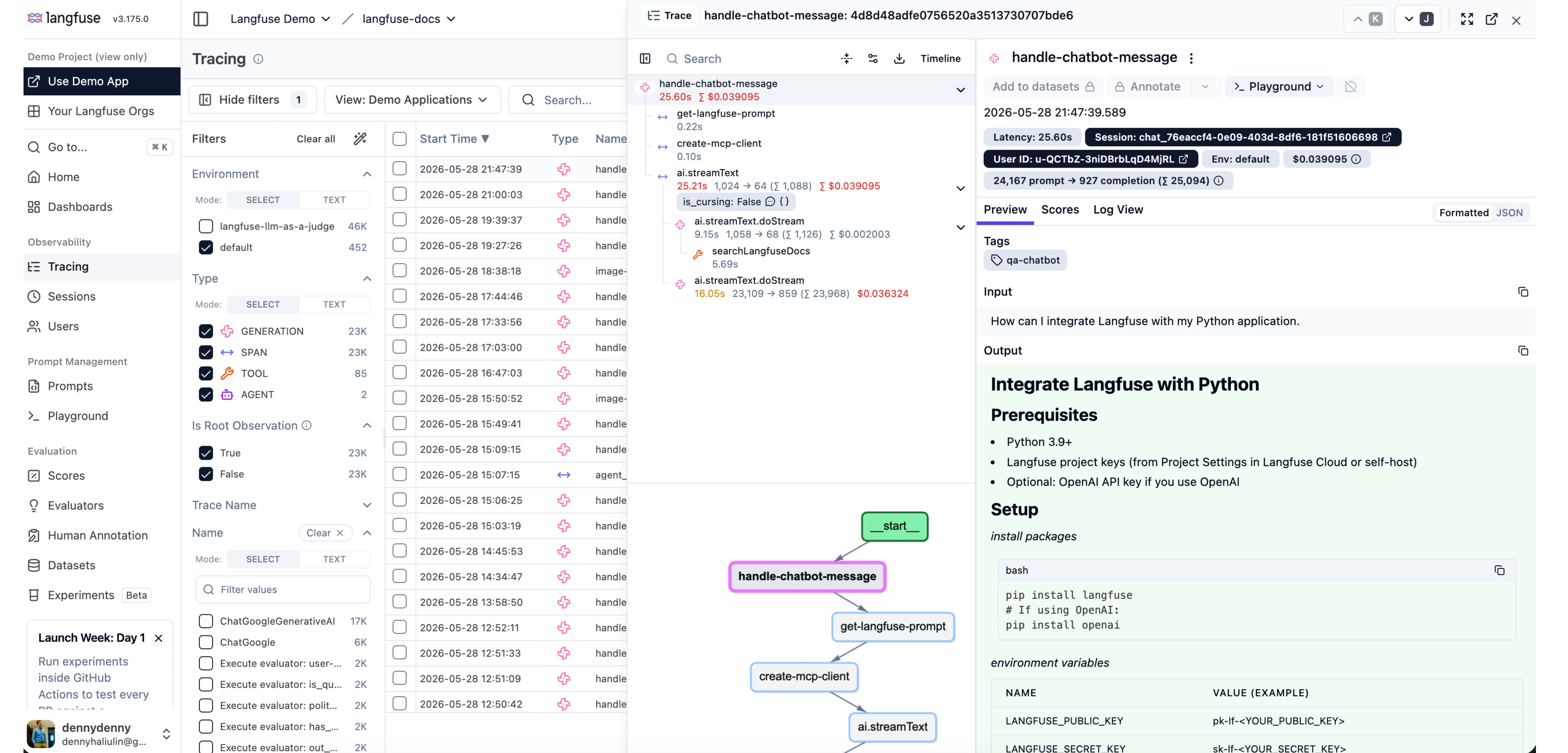Go to next trace with the J arrow

(x=1418, y=19)
